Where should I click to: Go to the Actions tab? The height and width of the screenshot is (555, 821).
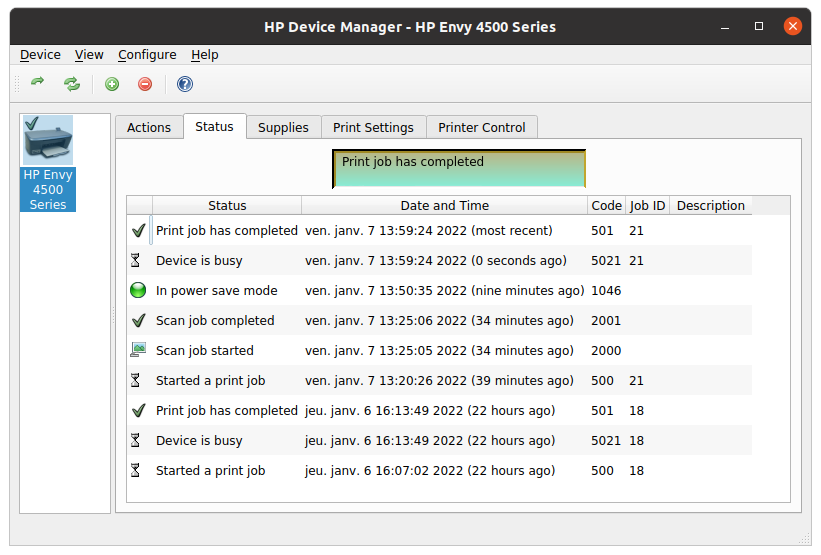click(149, 127)
